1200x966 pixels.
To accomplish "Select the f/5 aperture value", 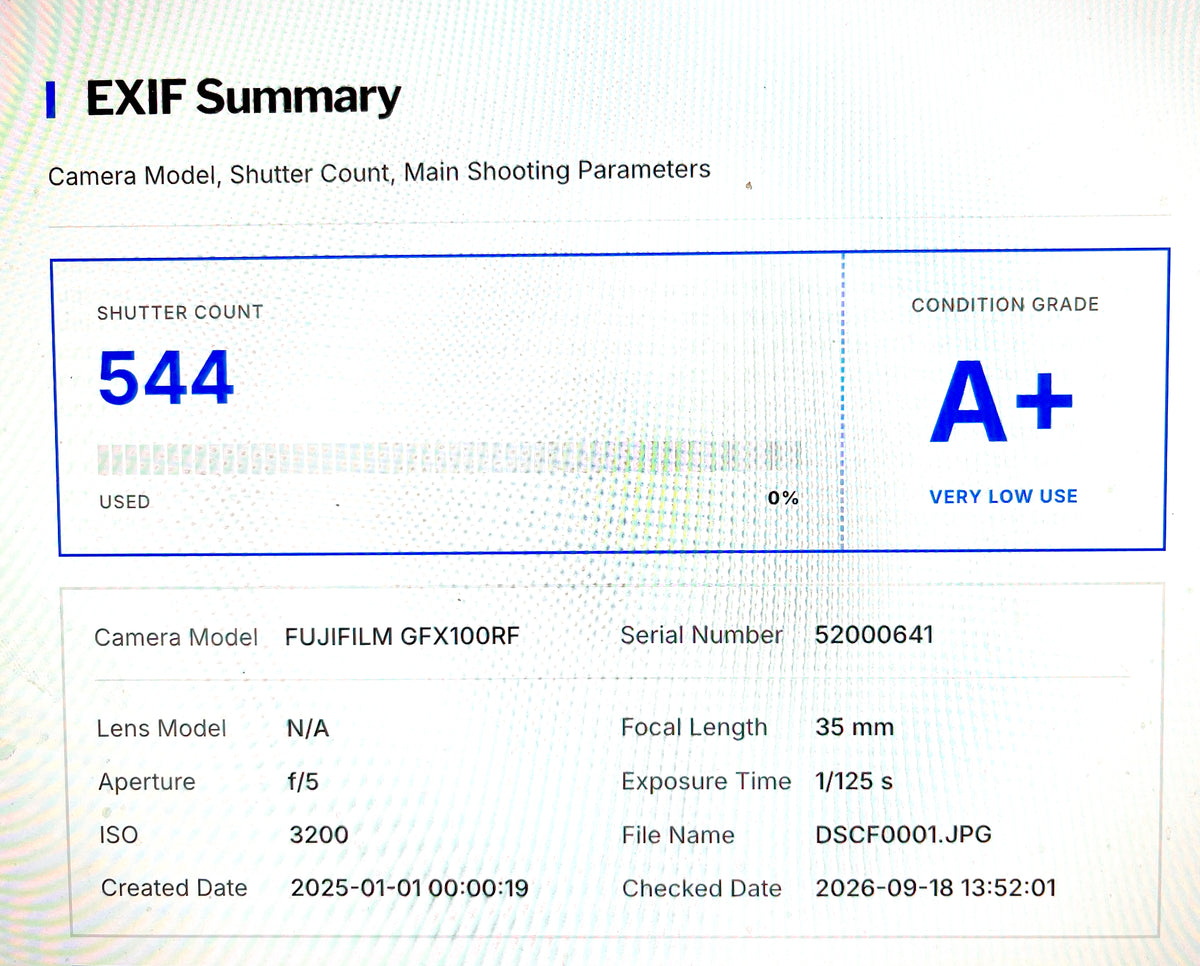I will click(303, 782).
